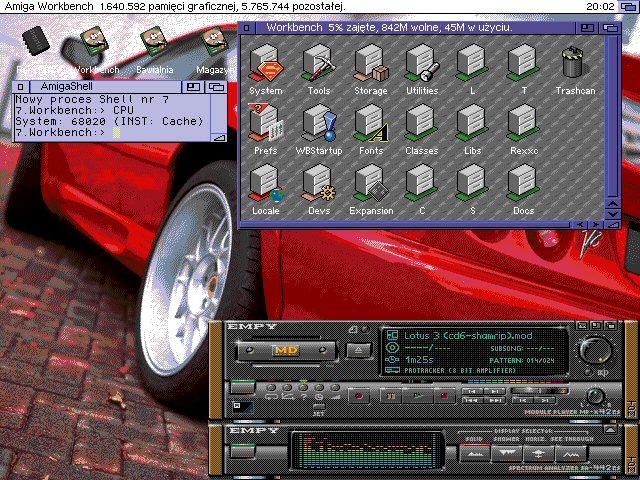Toggle the shuffle mode button
The height and width of the screenshot is (480, 640).
coord(287,388)
